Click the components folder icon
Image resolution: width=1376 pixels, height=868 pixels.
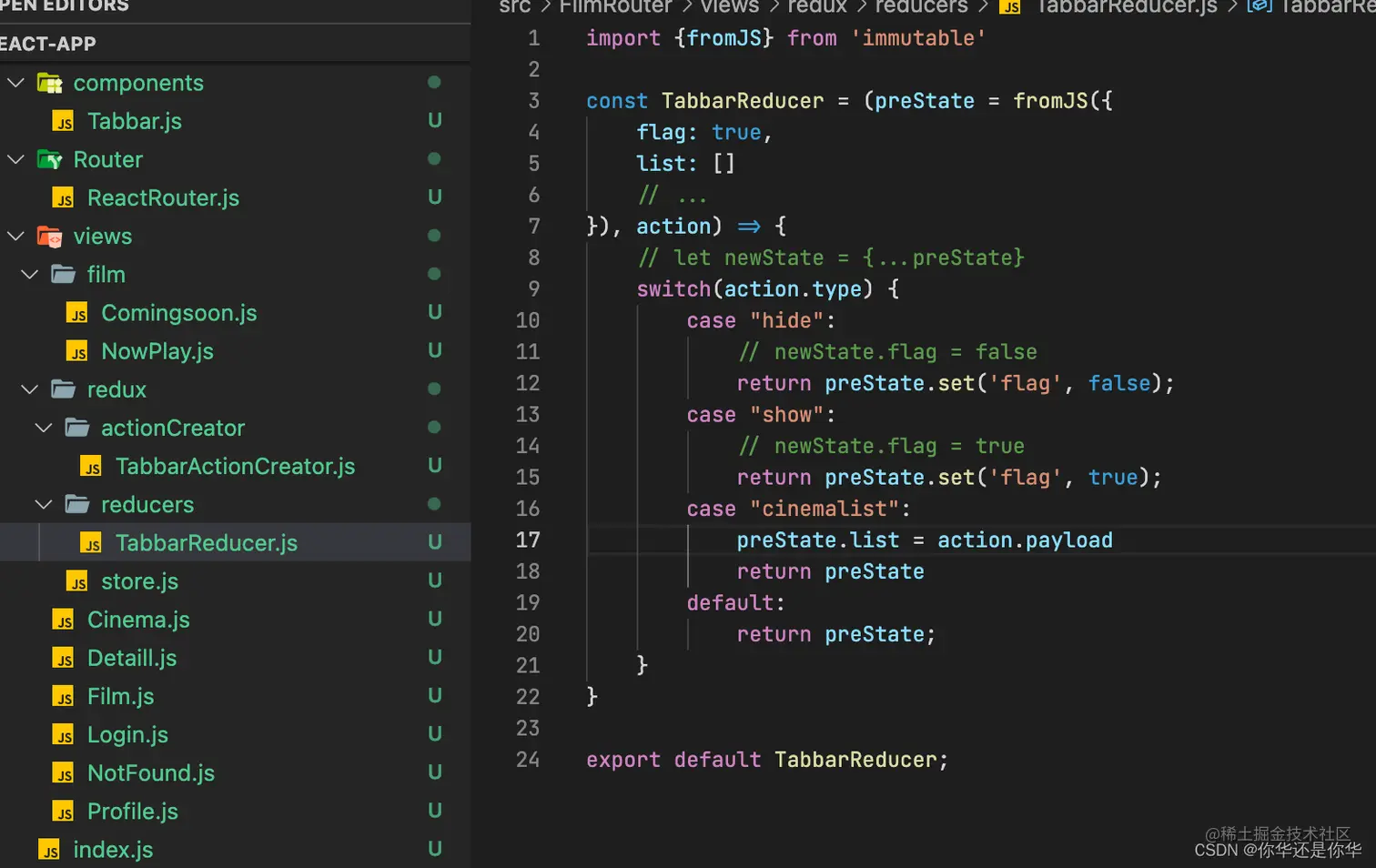[x=49, y=83]
